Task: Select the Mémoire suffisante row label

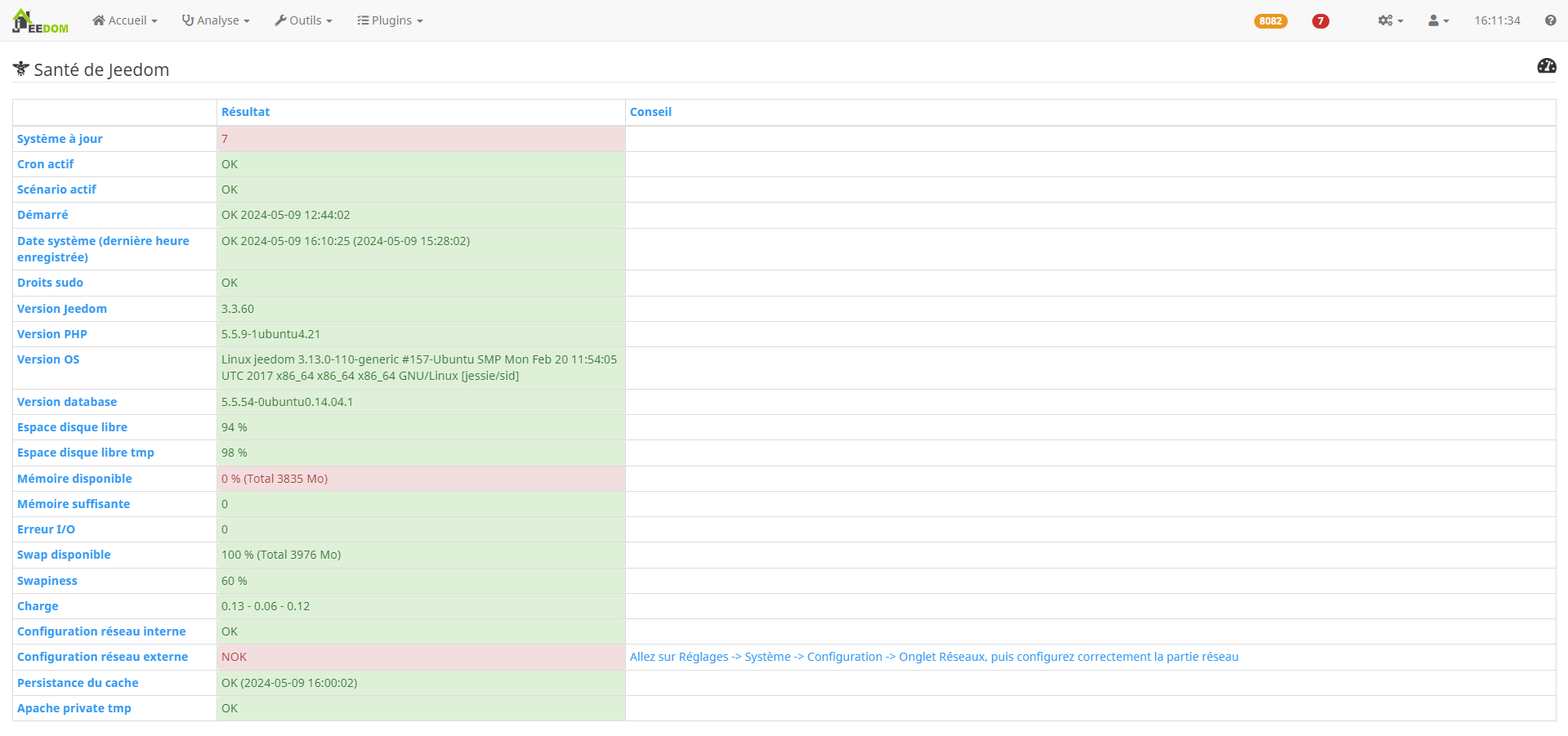Action: click(74, 504)
